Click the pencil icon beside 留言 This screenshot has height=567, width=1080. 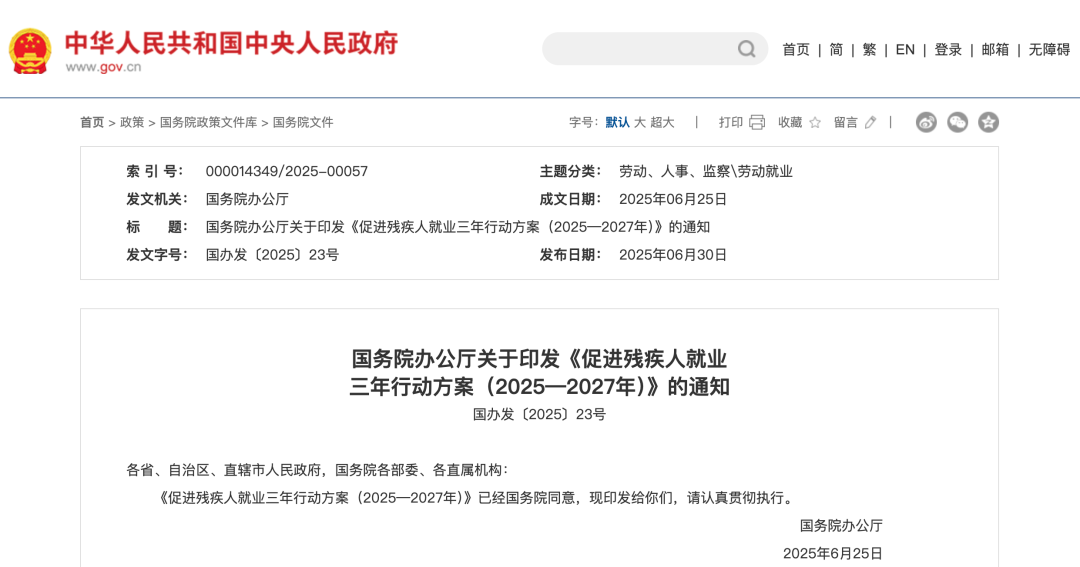[870, 122]
